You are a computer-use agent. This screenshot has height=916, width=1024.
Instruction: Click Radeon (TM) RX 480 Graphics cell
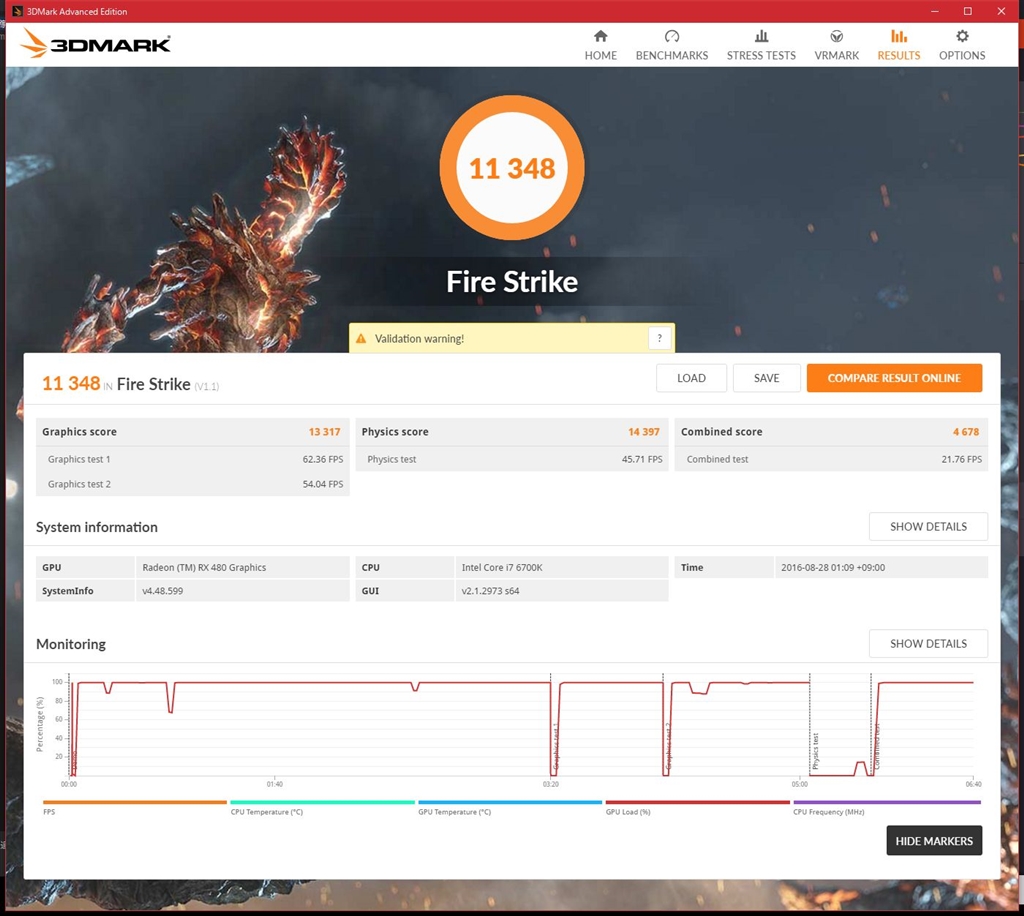242,567
